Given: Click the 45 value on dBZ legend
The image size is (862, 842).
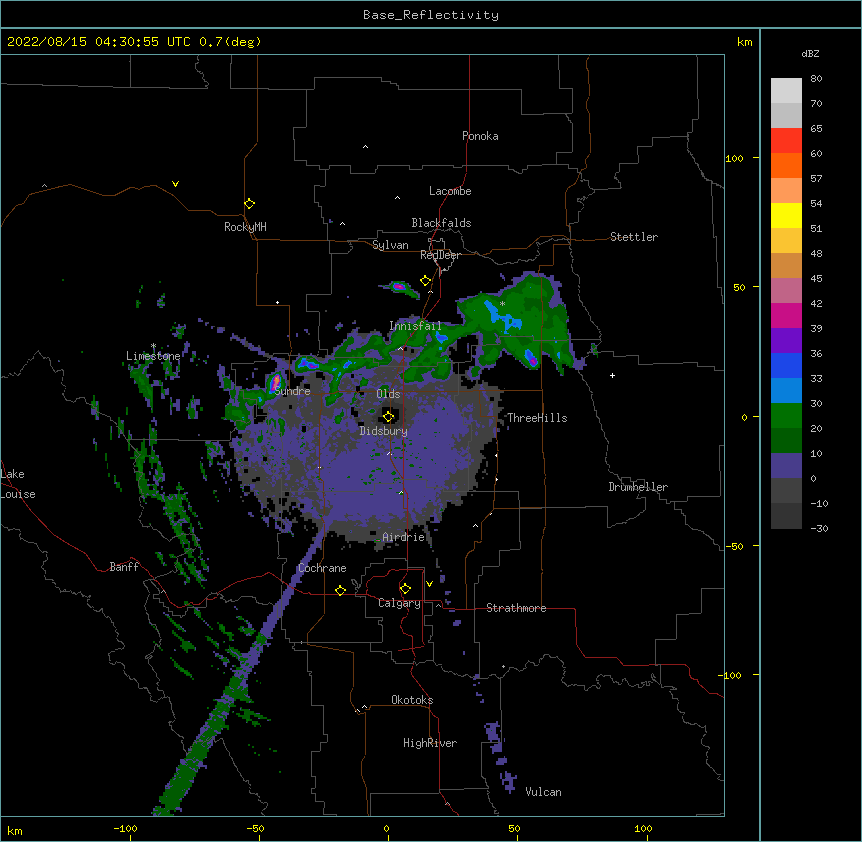Looking at the screenshot, I should click(x=816, y=279).
